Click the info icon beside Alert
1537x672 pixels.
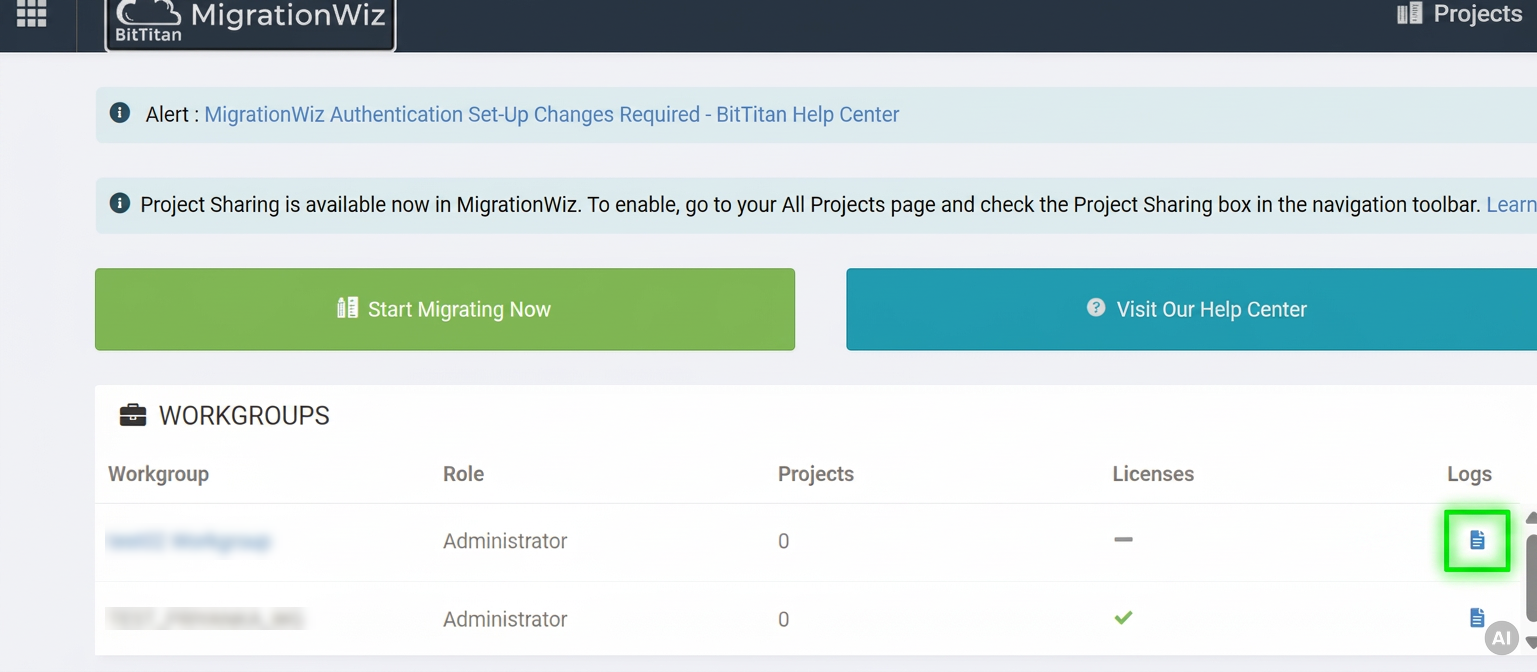point(120,113)
